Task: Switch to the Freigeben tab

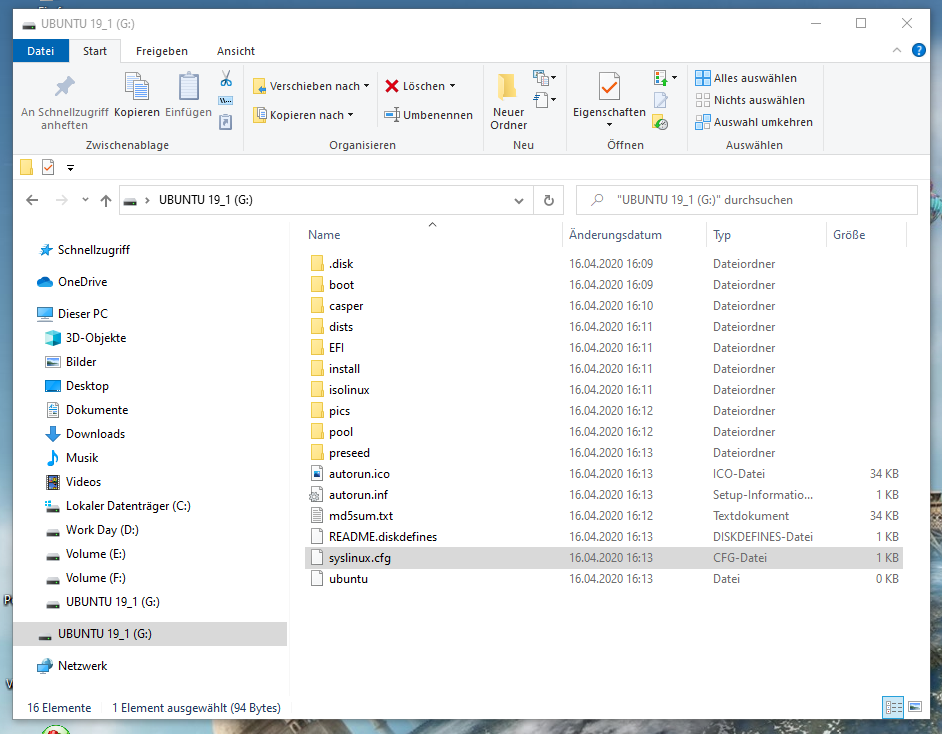Action: click(x=162, y=51)
